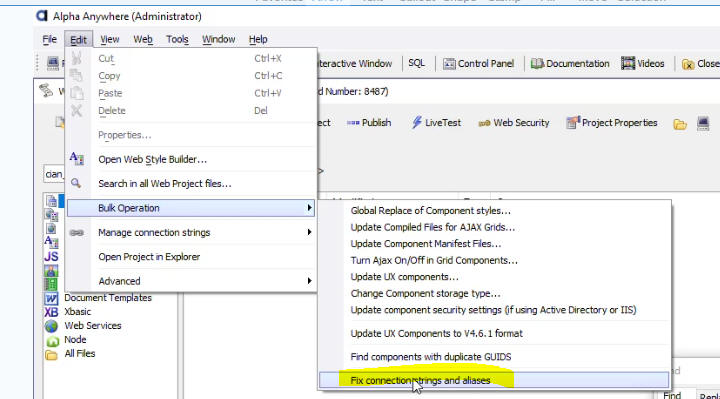The width and height of the screenshot is (720, 399).
Task: Click the Document Templates W icon
Action: coord(51,298)
